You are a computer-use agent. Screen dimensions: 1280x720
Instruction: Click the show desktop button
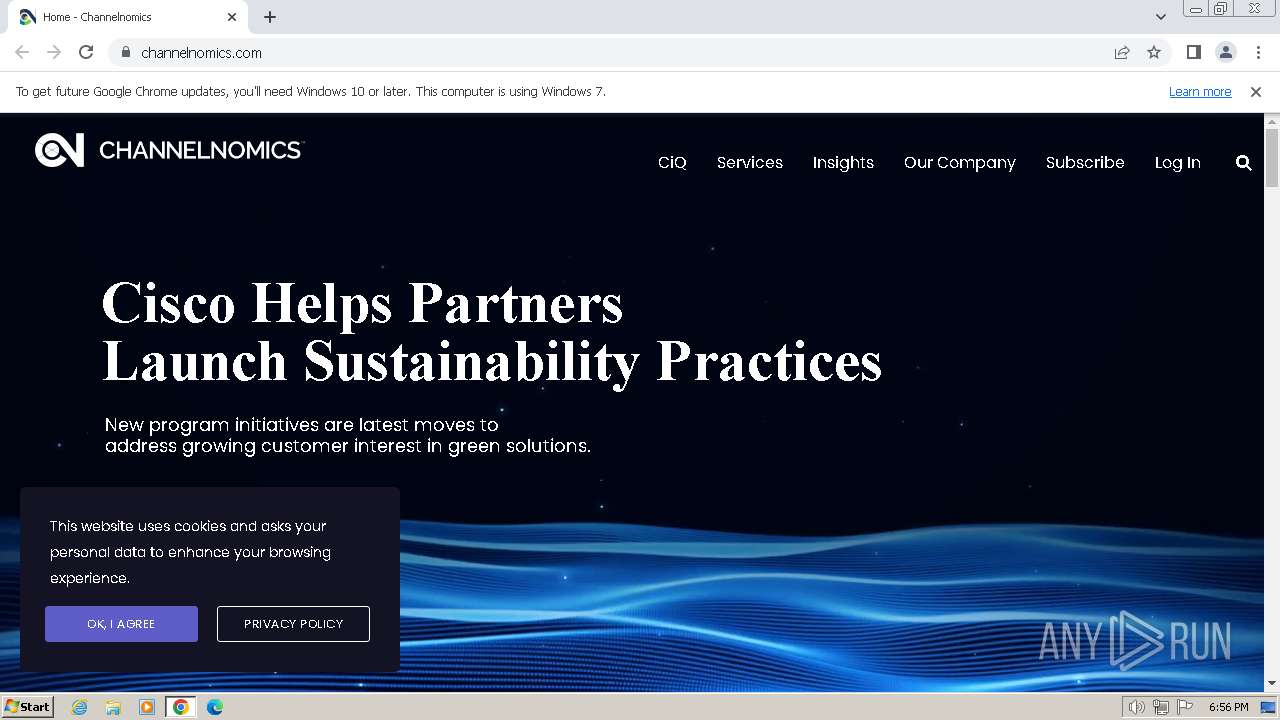[1269, 707]
